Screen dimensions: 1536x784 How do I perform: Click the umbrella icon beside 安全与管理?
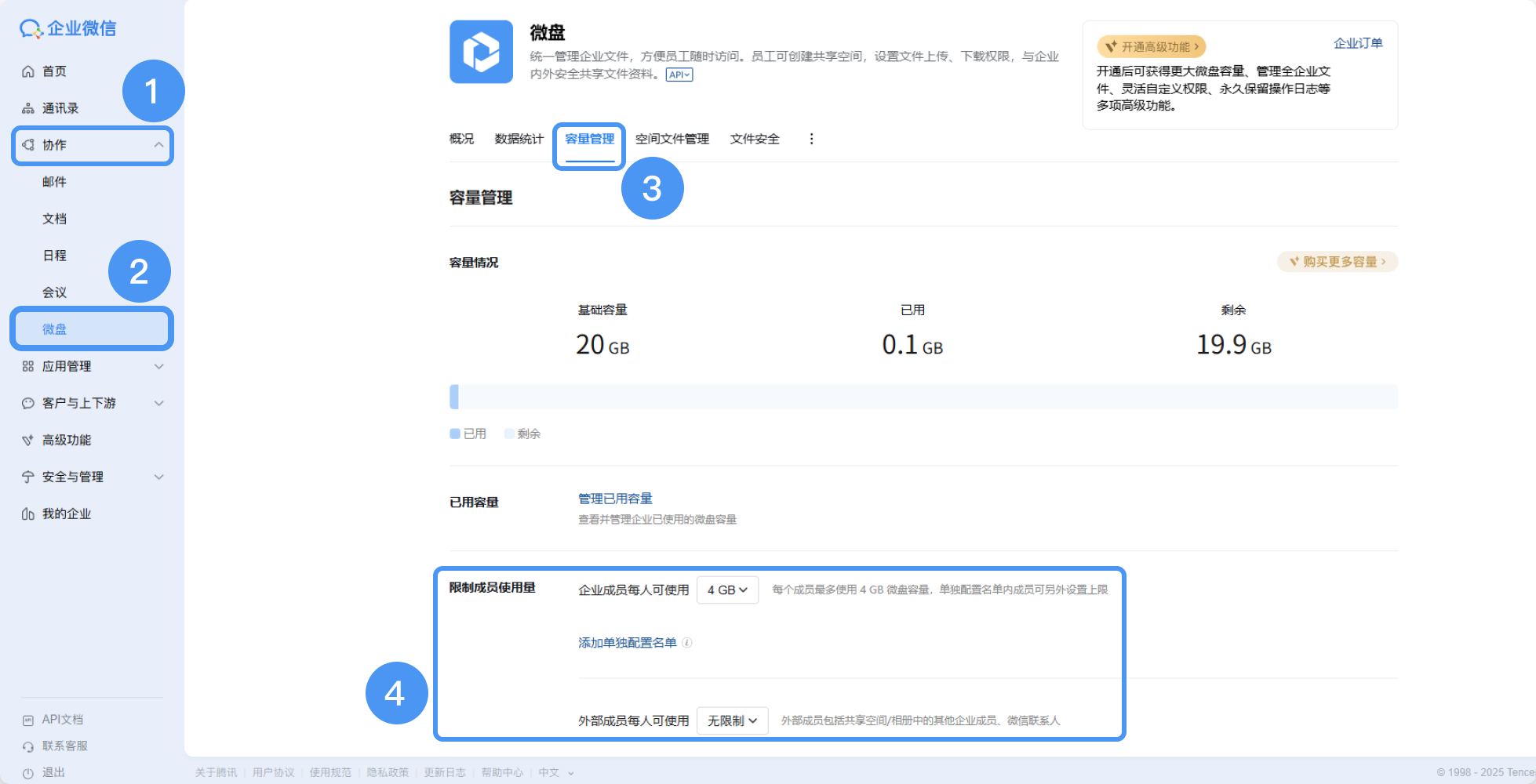point(28,477)
